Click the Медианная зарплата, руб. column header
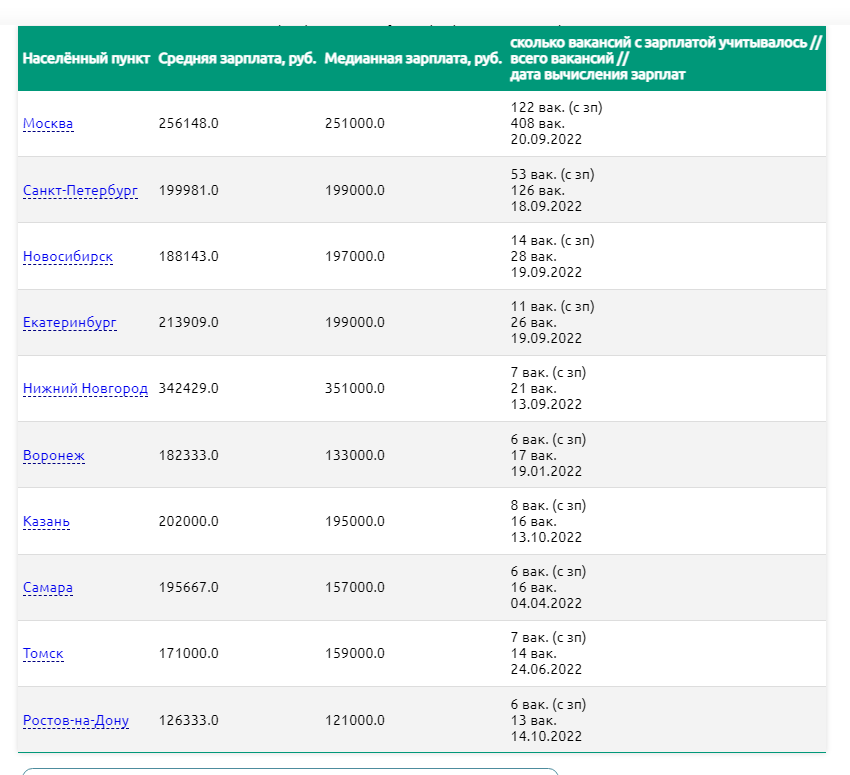The height and width of the screenshot is (775, 850). pyautogui.click(x=413, y=59)
